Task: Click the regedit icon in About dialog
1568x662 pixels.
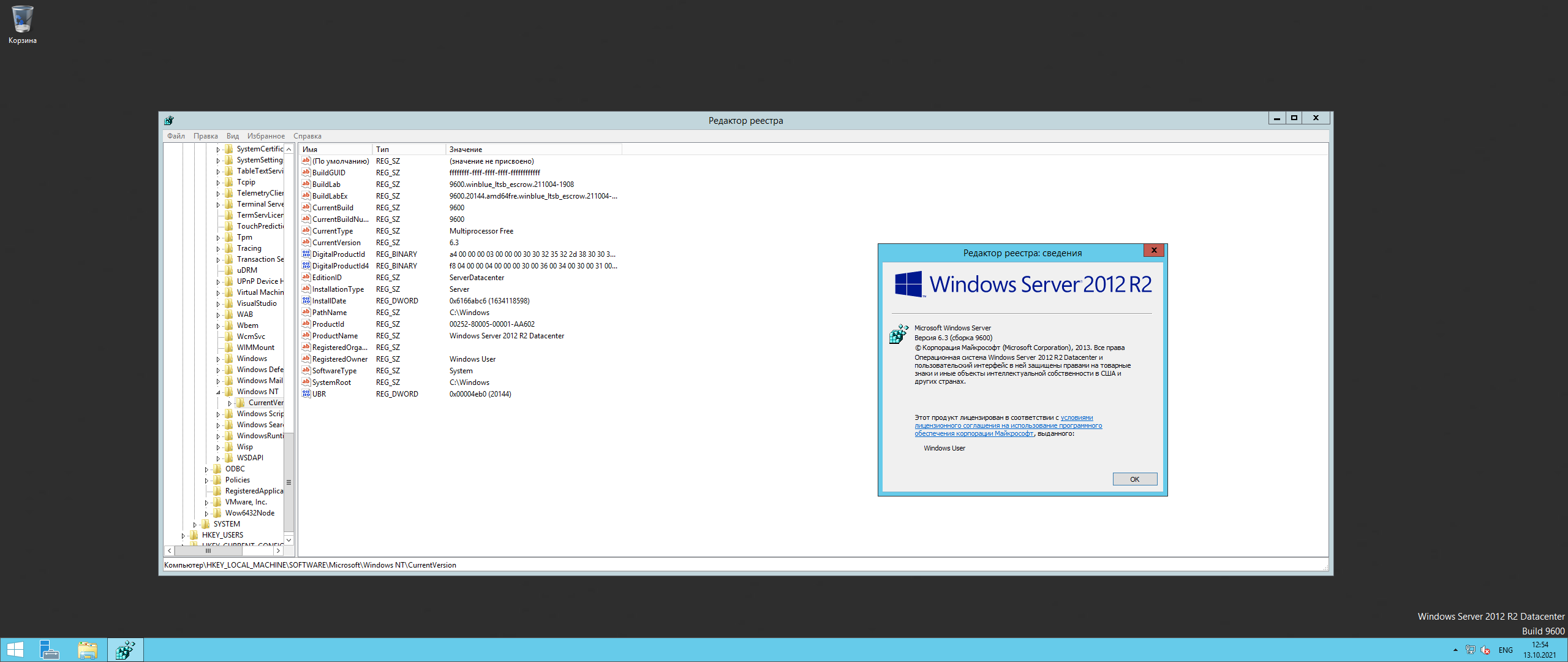Action: [899, 334]
